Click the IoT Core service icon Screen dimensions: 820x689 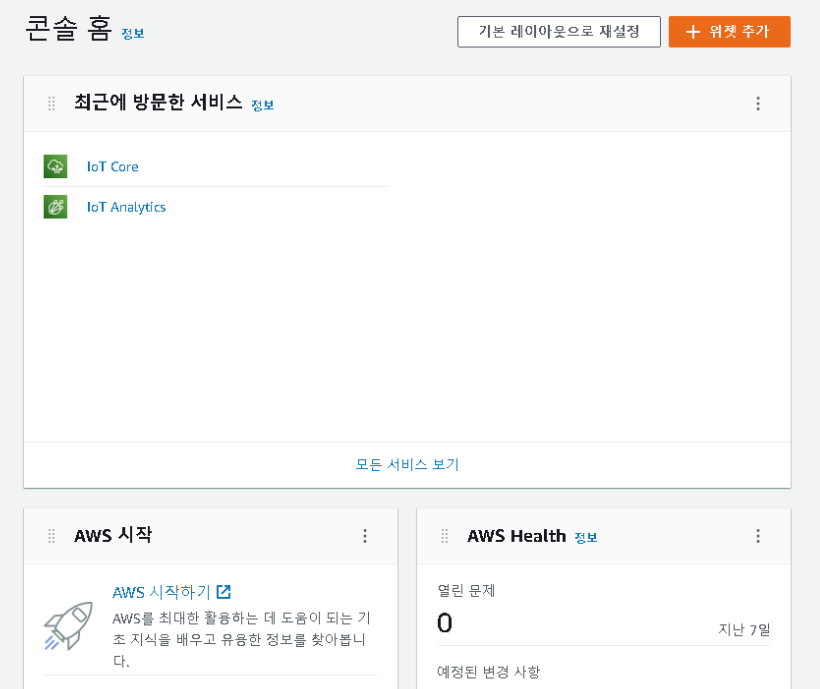(x=55, y=166)
